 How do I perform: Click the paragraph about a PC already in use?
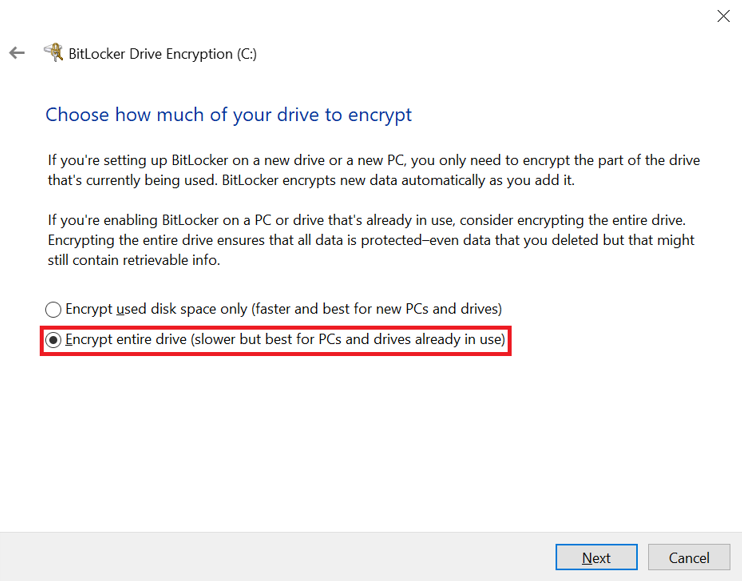(x=371, y=240)
